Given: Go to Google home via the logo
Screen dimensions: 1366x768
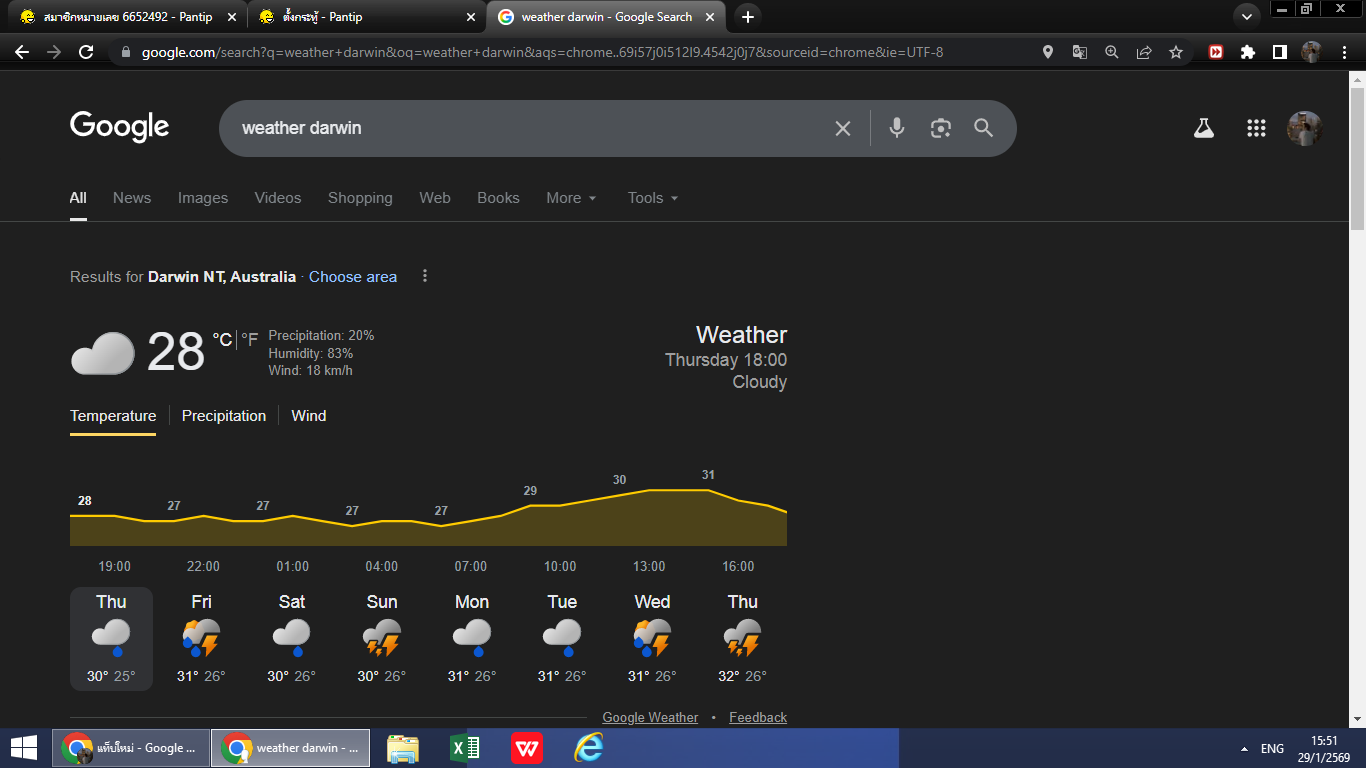Looking at the screenshot, I should pos(120,127).
